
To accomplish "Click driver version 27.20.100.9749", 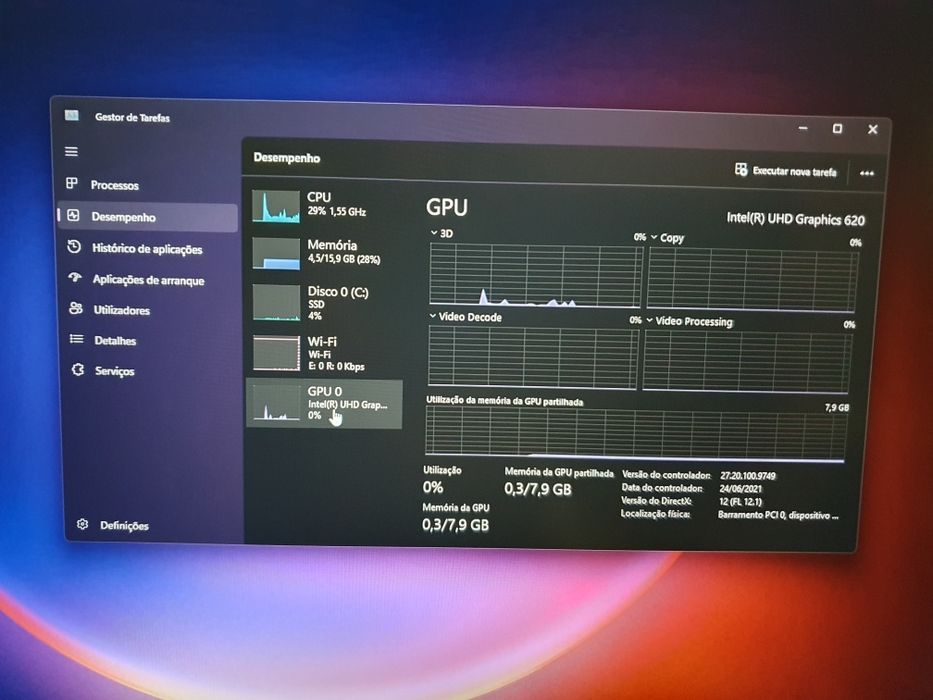I will click(x=748, y=476).
